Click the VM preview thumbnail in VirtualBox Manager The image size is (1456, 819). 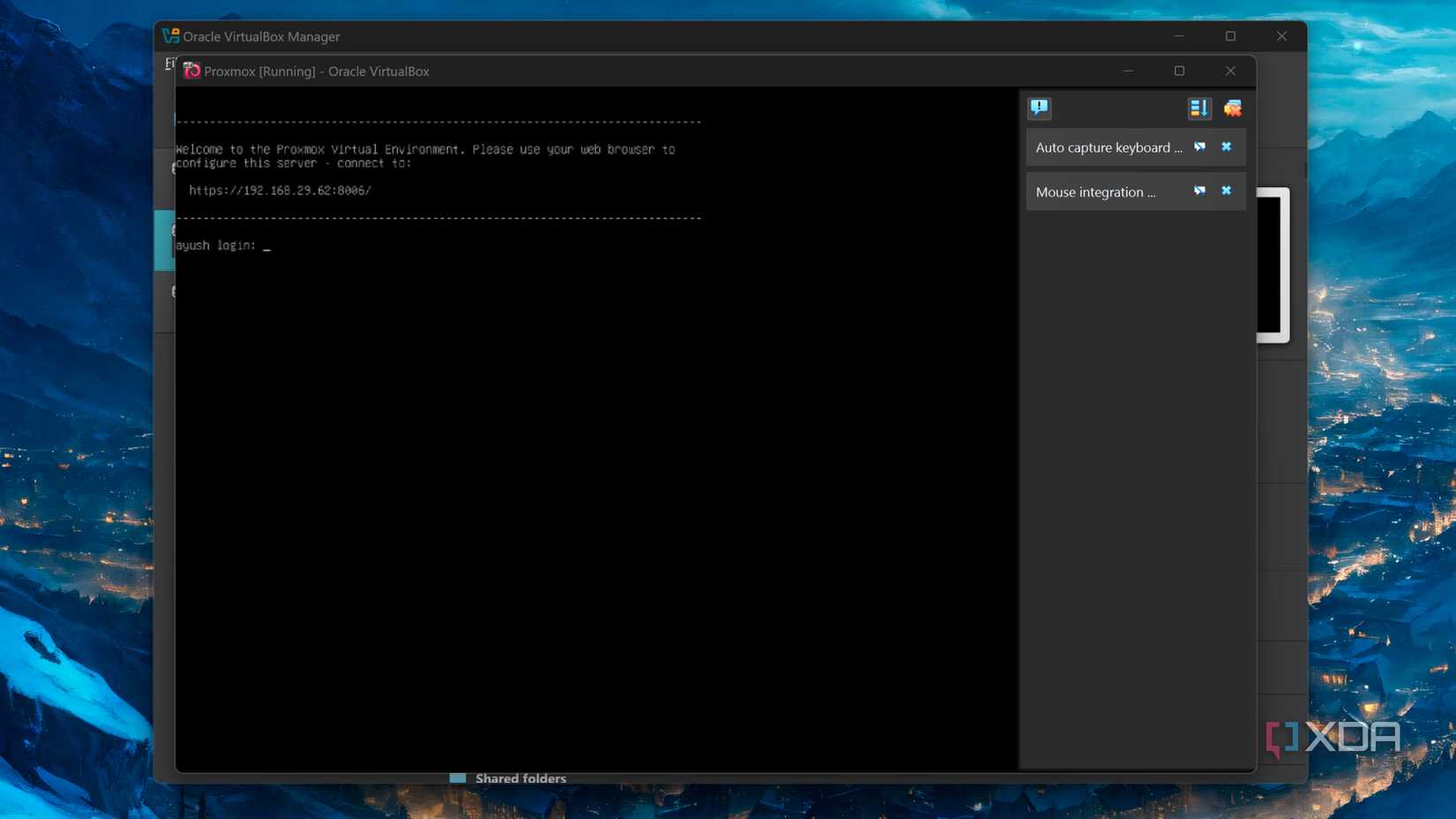click(1272, 265)
